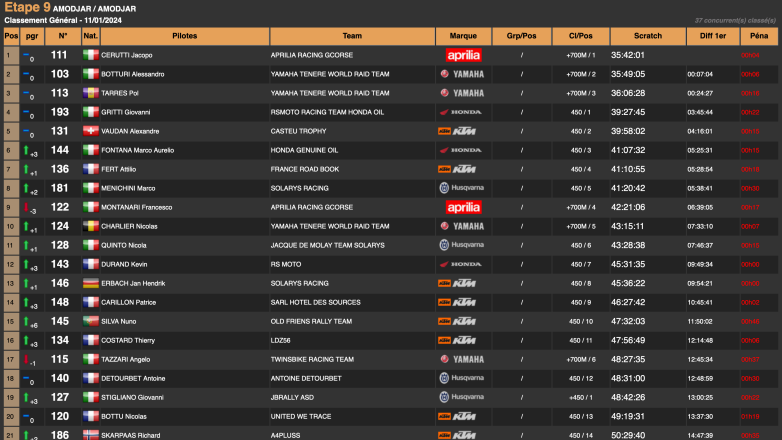Select the Péna column header

(758, 36)
